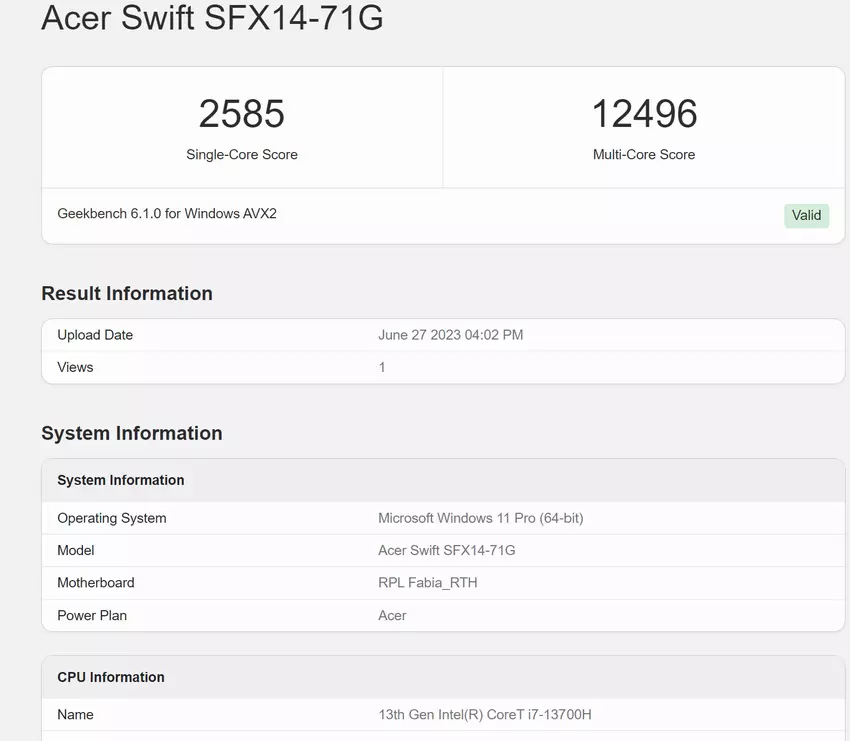850x741 pixels.
Task: Click the Single-Core score number 2585
Action: tap(241, 114)
